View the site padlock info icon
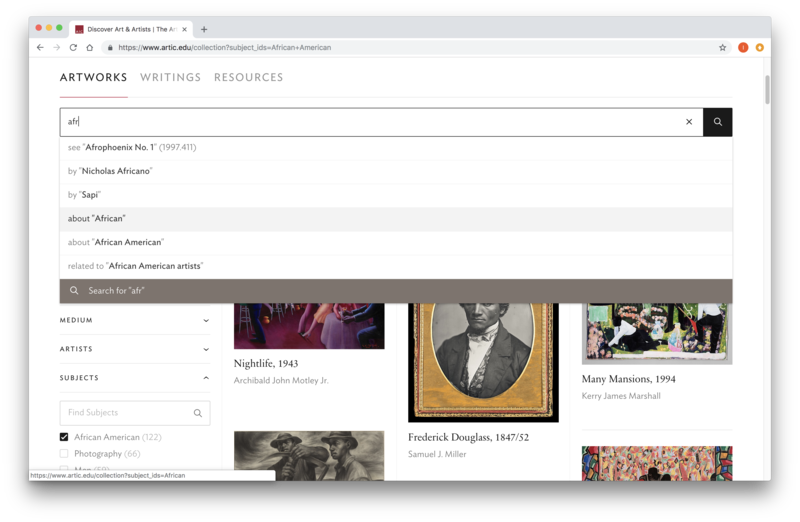The image size is (800, 522). (110, 47)
